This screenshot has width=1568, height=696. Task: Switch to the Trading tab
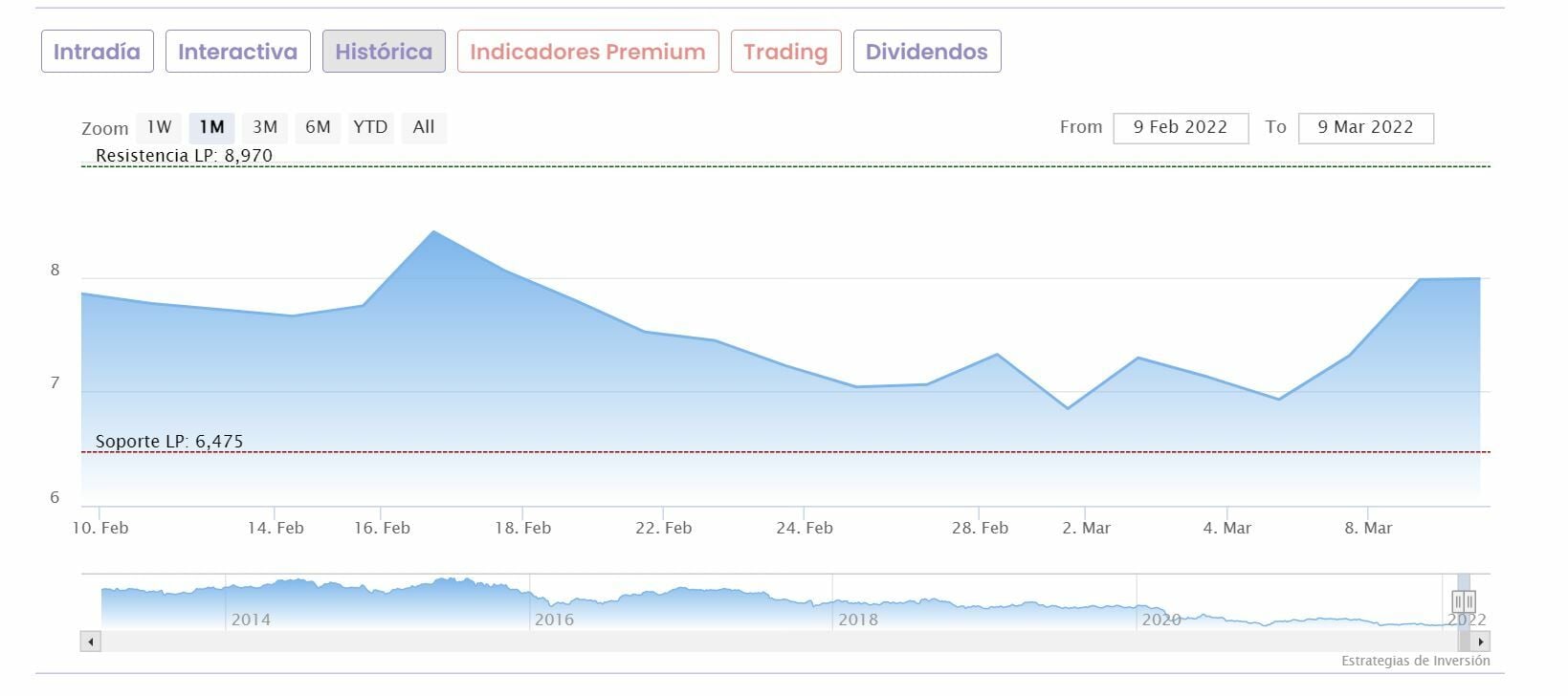click(x=785, y=52)
